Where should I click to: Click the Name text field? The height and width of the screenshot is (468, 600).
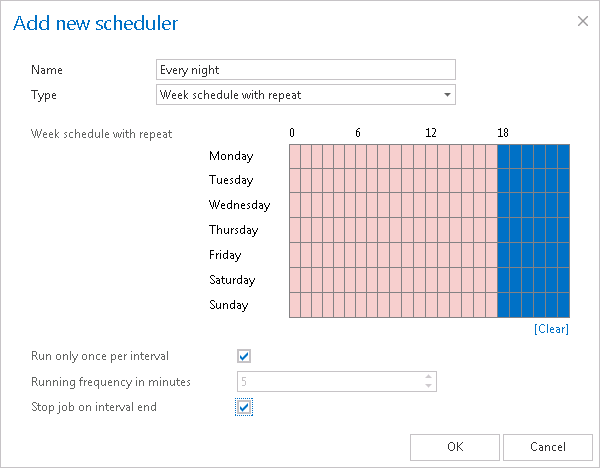[306, 69]
